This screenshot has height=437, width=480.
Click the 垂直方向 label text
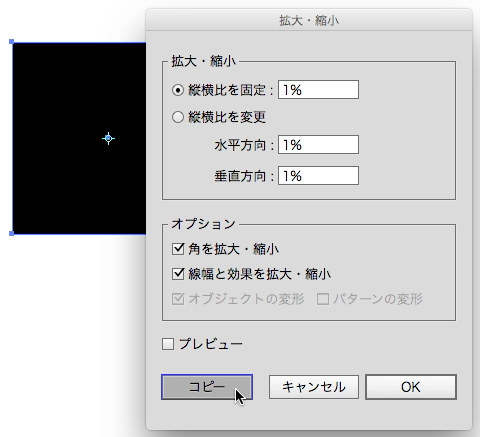[240, 176]
